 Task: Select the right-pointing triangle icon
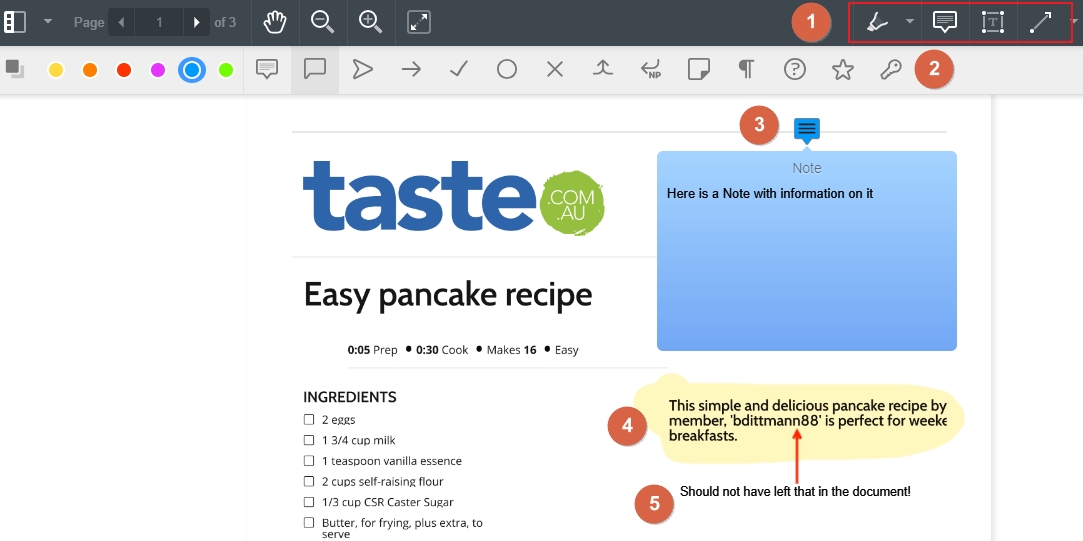pyautogui.click(x=363, y=69)
